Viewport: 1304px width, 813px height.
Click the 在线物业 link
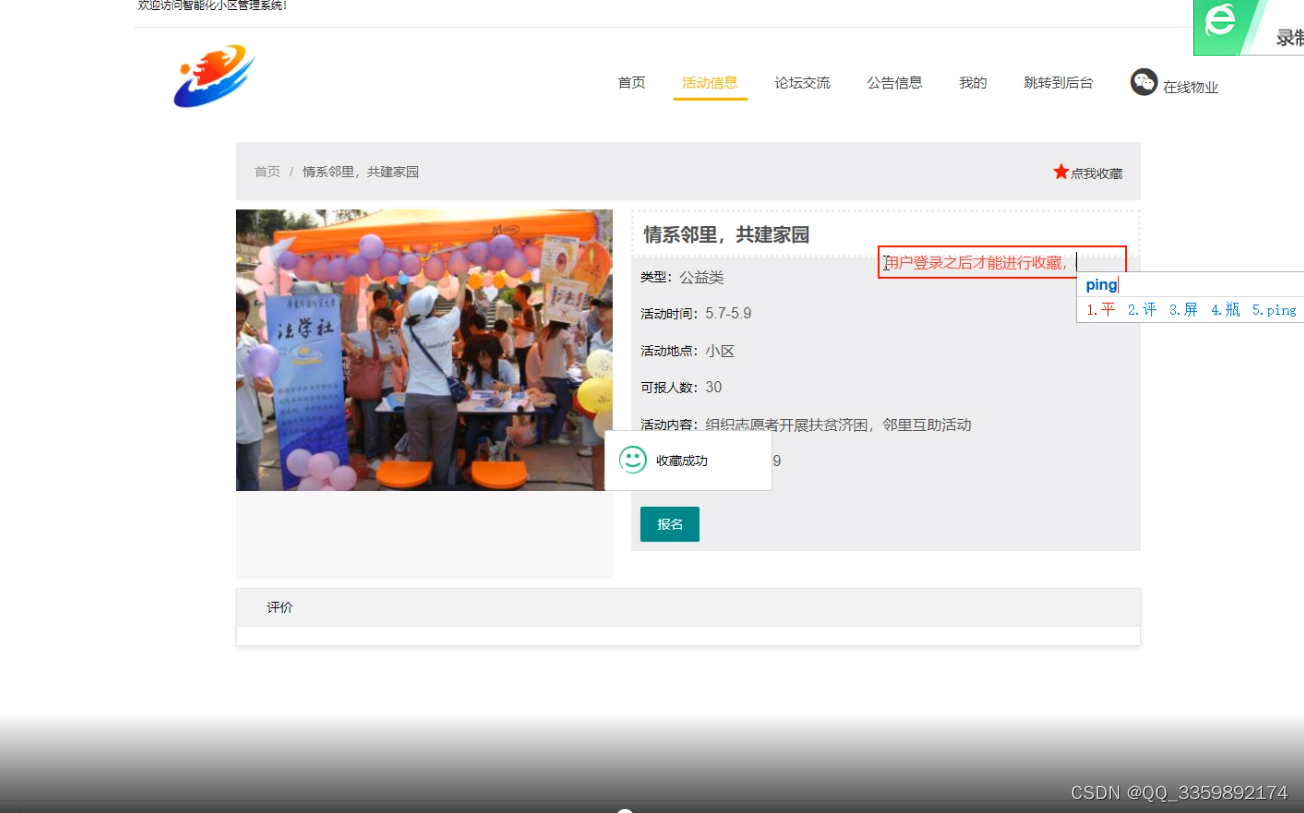click(1190, 87)
